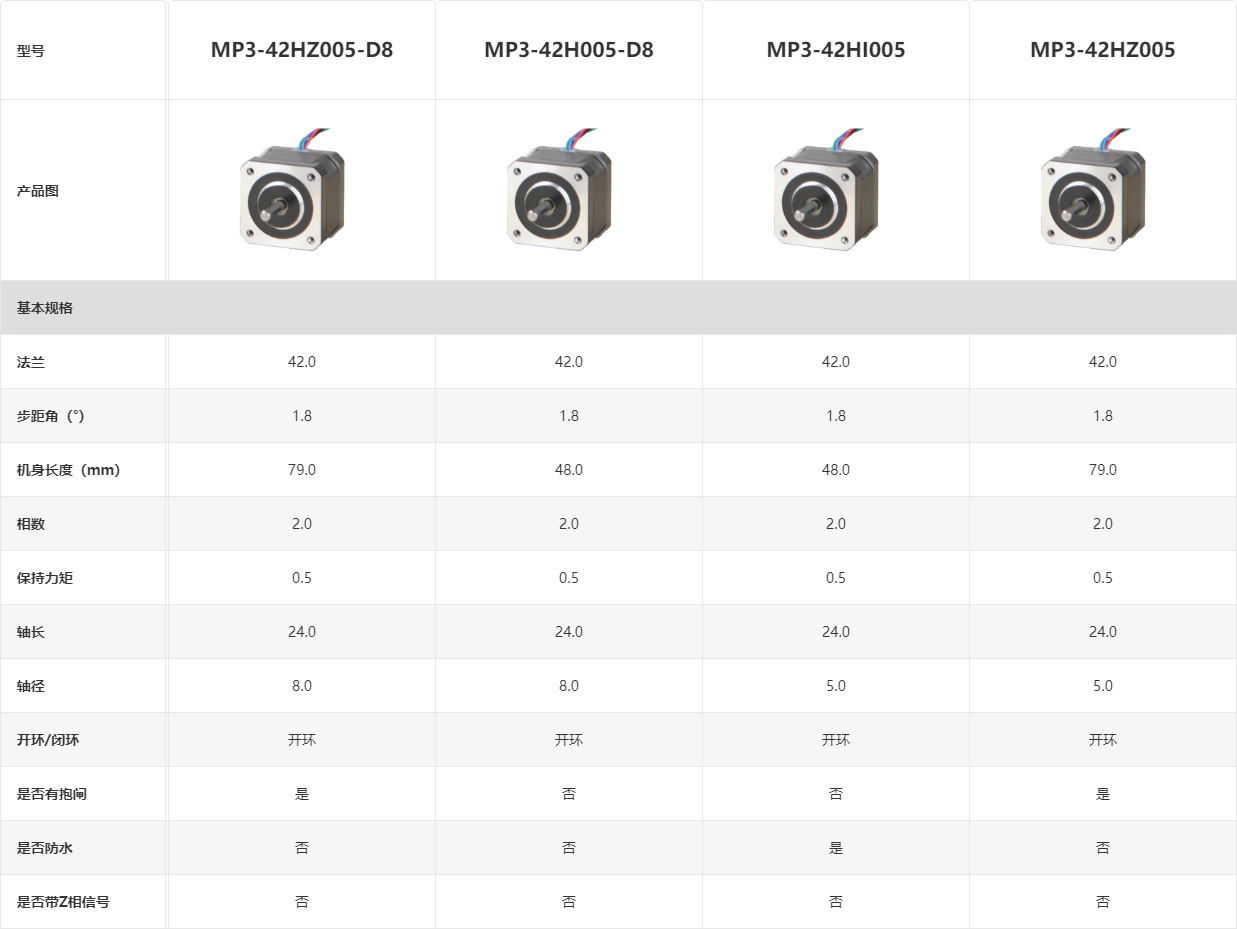
Task: Click 是否防水 value 否 for MP3-42H005-D8
Action: [x=569, y=848]
